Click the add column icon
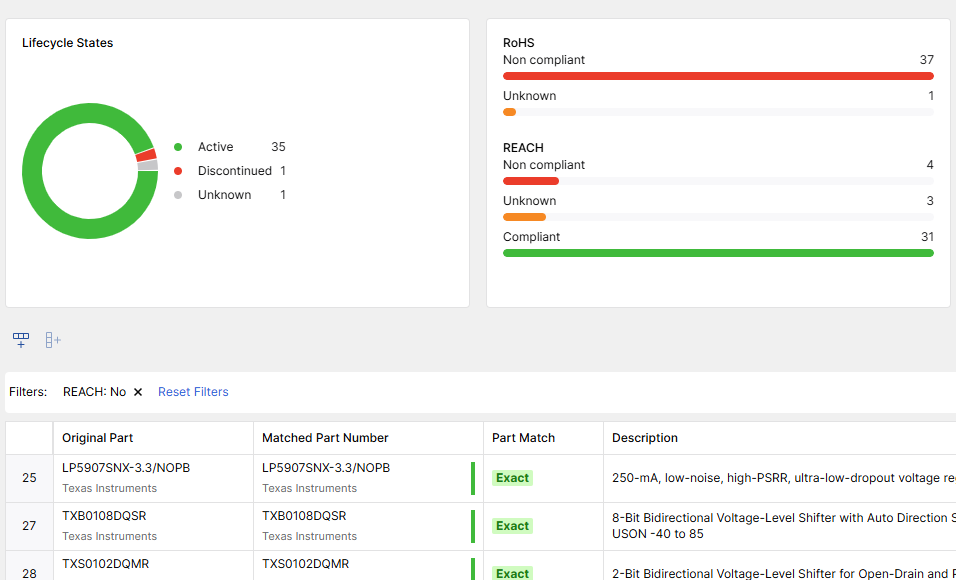 point(53,340)
